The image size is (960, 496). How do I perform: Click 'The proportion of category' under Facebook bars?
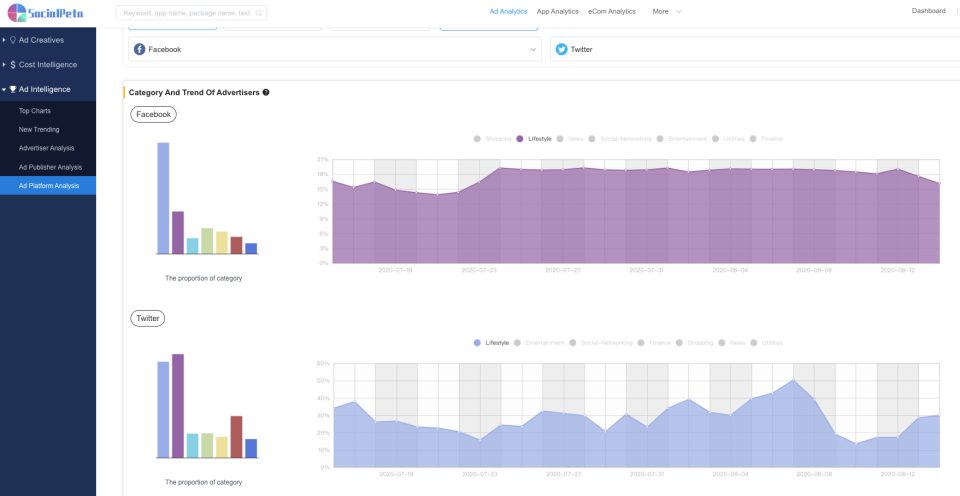(203, 278)
